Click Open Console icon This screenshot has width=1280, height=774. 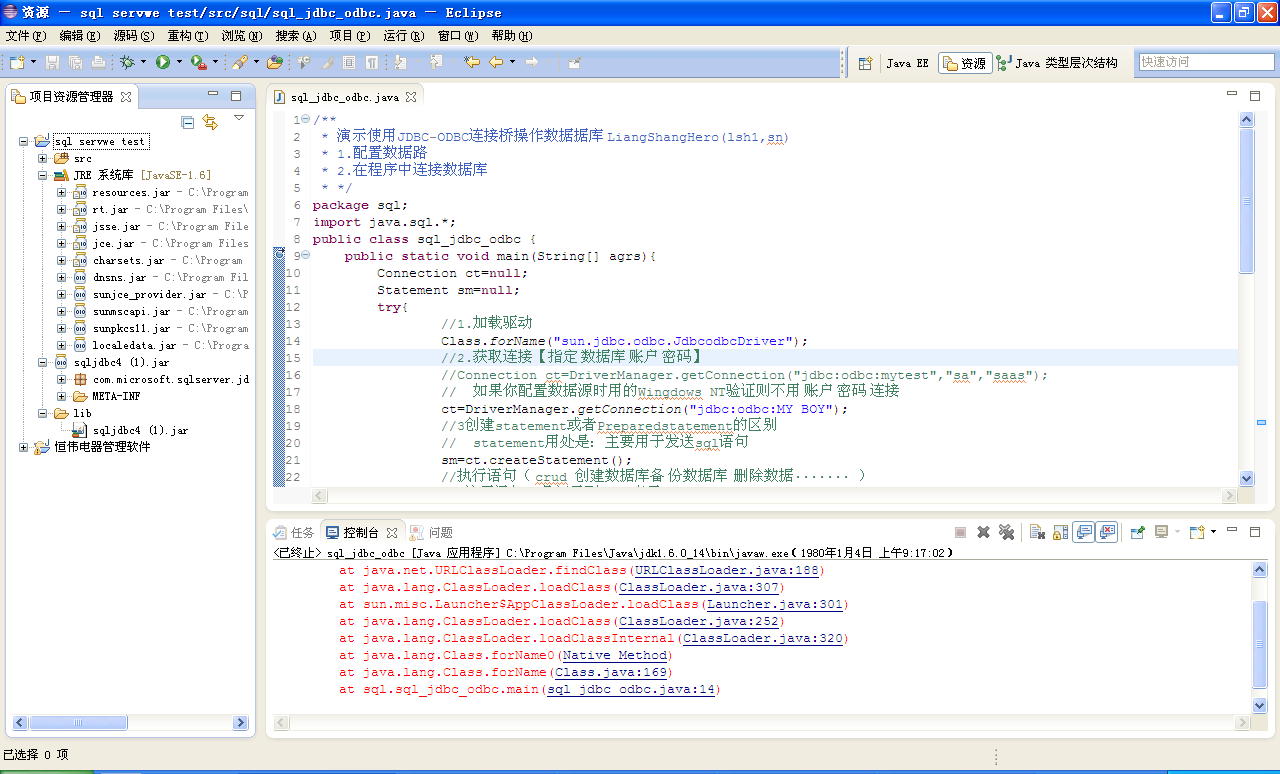[x=1197, y=532]
